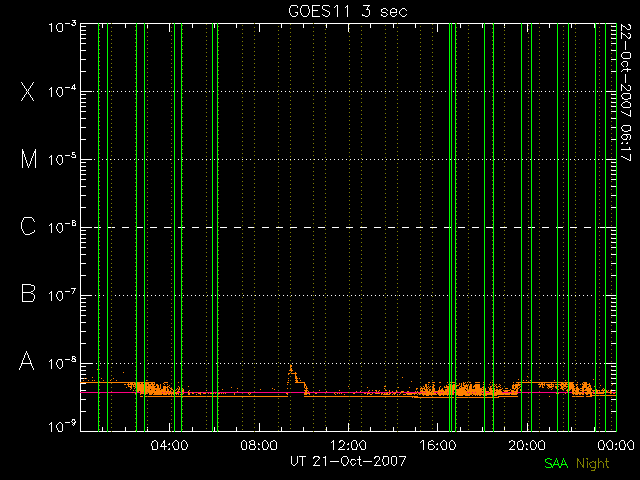Click the 10^-3 y-axis tick label

pos(62,27)
